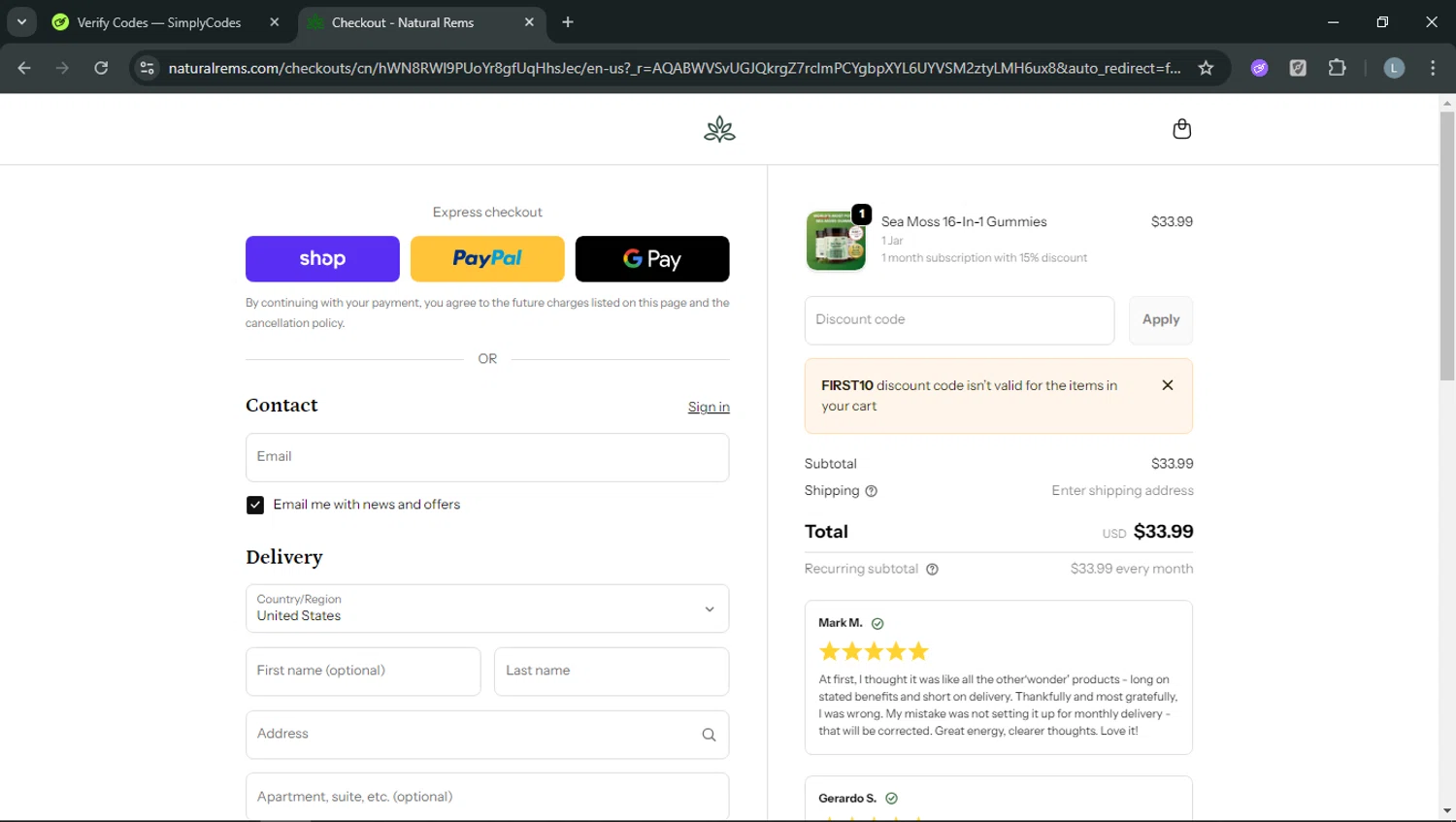Focus the Email input field
1456x822 pixels.
point(487,457)
